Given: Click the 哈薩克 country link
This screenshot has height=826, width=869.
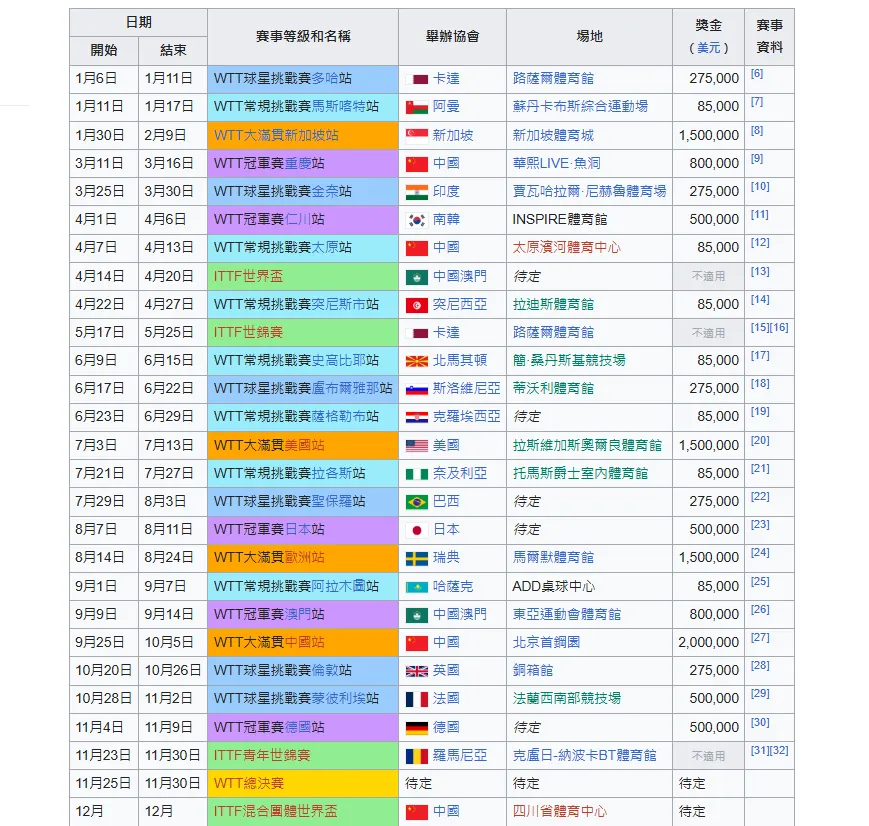Looking at the screenshot, I should point(453,586).
